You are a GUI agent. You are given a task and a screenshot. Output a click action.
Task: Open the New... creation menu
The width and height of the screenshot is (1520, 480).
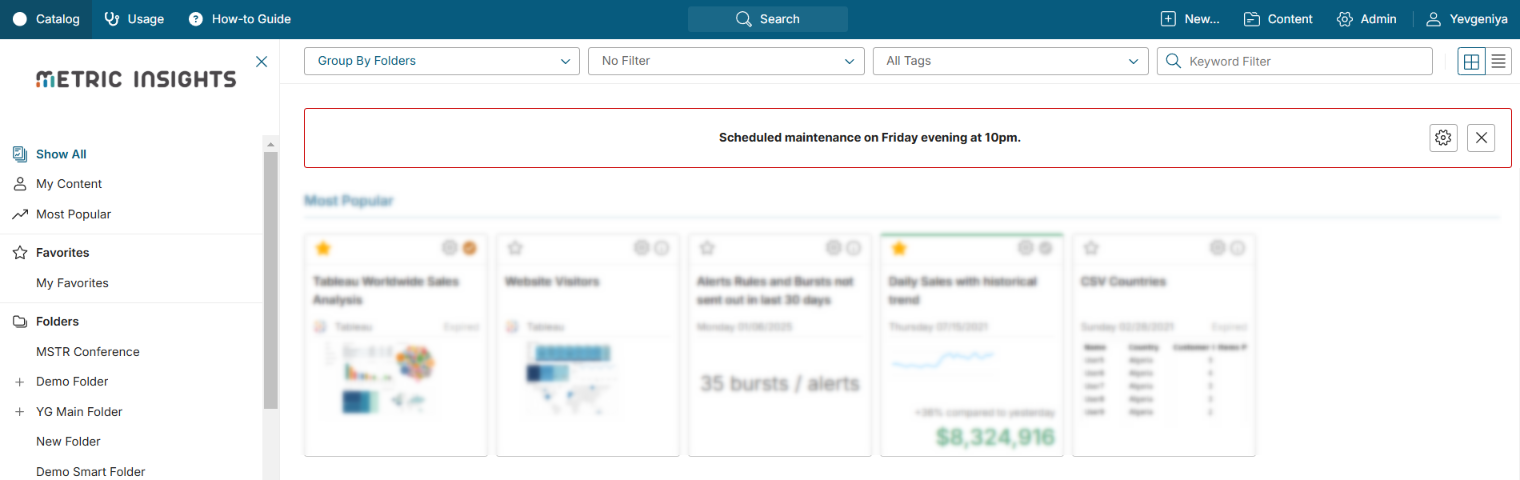point(1190,19)
